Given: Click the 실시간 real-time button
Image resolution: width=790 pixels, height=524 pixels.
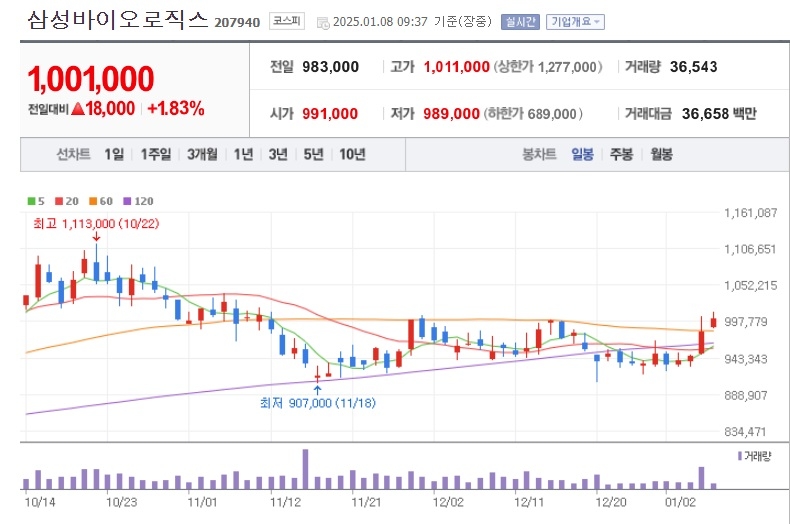Looking at the screenshot, I should click(x=520, y=22).
